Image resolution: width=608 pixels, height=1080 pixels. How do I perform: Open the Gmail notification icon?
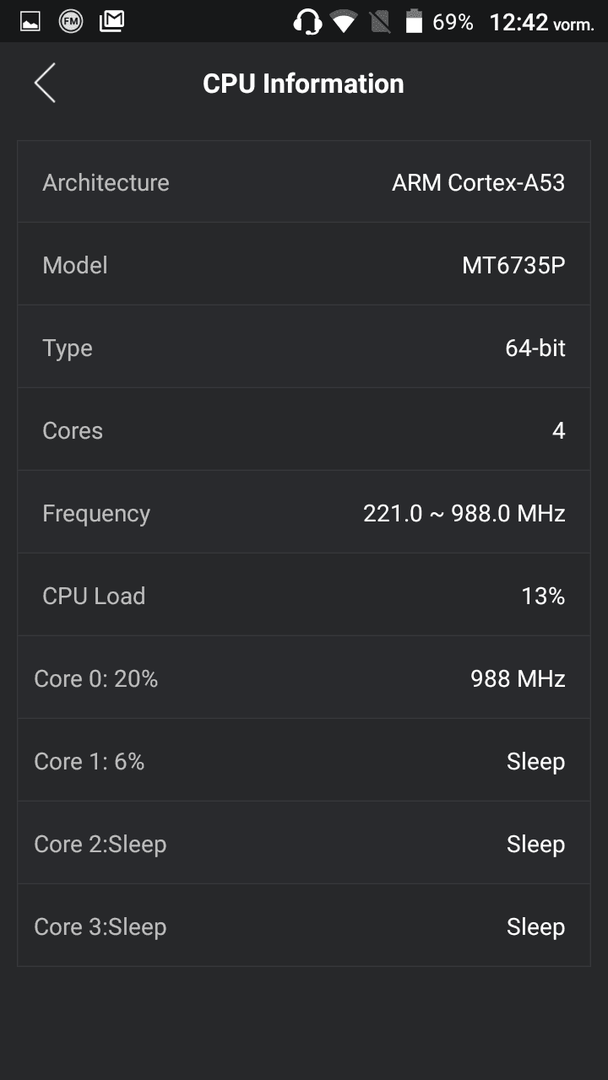point(112,22)
